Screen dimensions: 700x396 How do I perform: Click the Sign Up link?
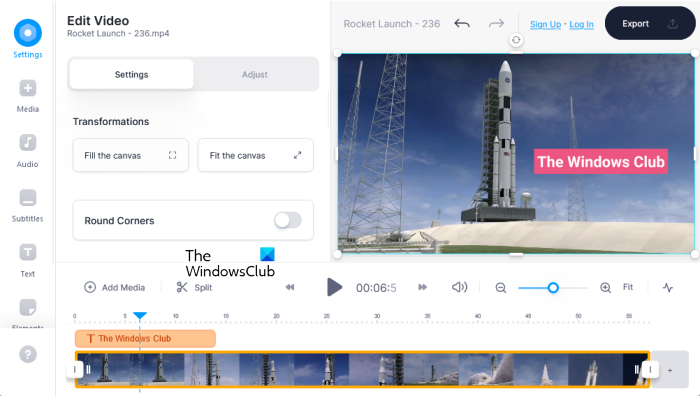(546, 24)
